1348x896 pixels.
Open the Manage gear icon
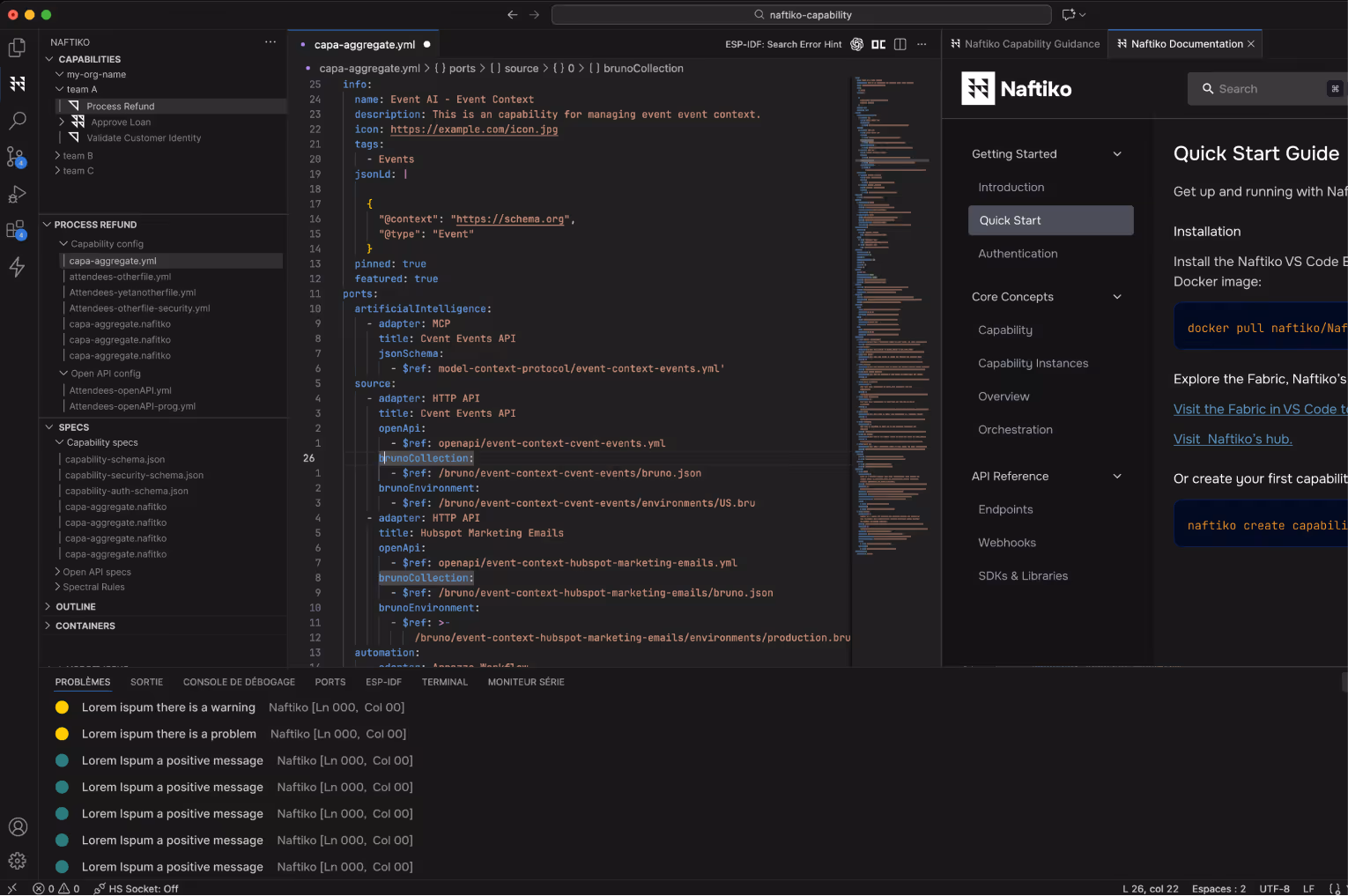coord(18,861)
